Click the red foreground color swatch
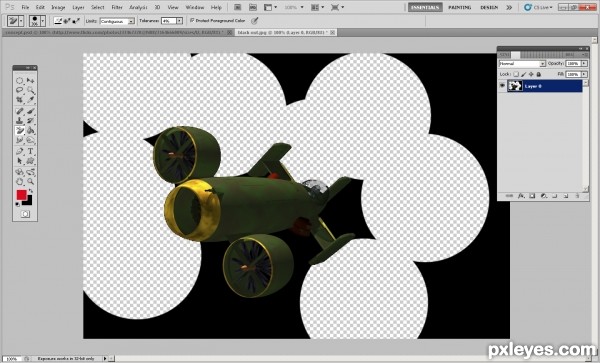 click(21, 195)
